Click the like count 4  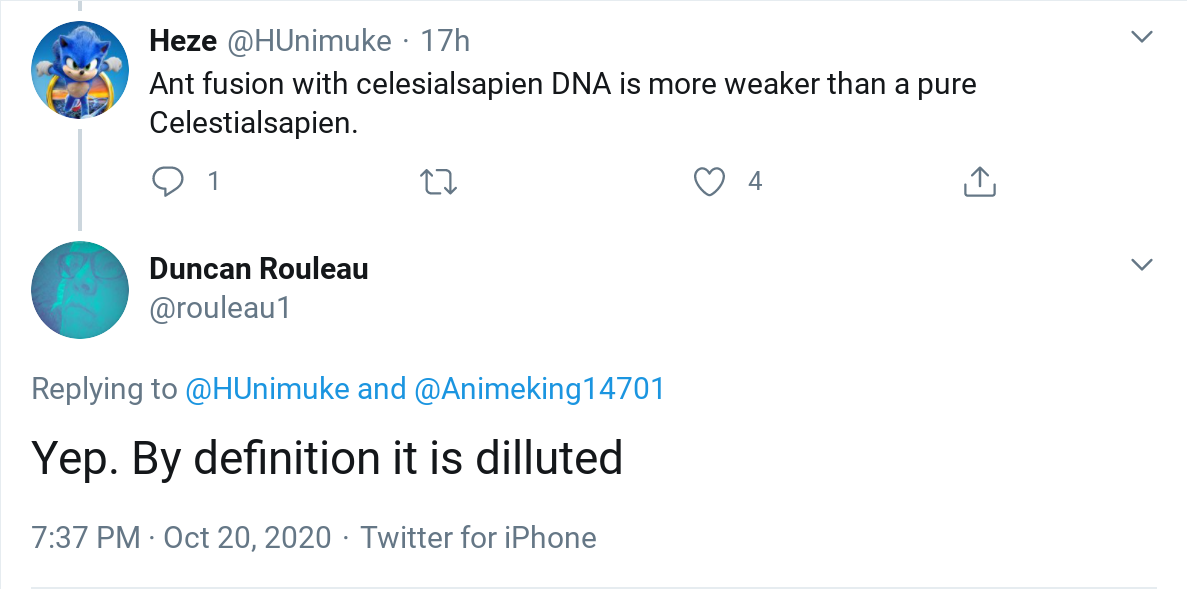click(x=755, y=181)
